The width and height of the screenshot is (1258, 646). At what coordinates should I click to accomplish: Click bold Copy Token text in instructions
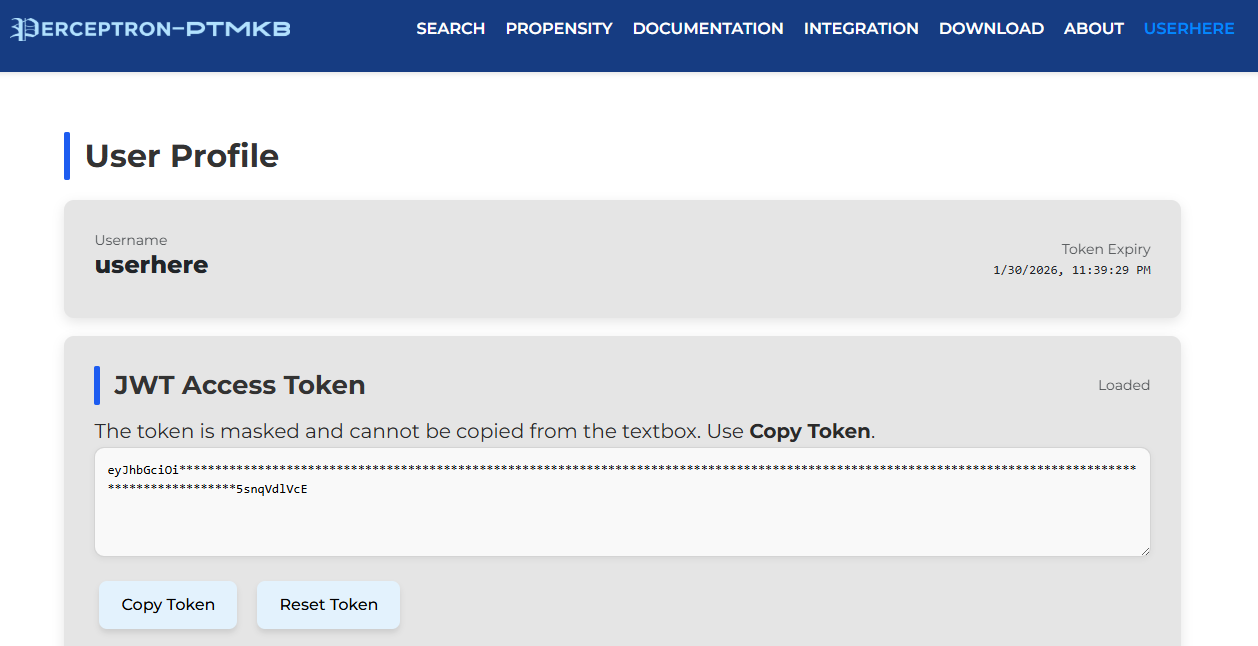(809, 431)
